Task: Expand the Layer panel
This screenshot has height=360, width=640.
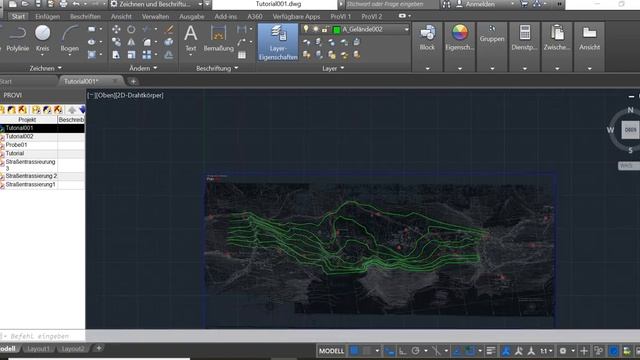Action: pyautogui.click(x=333, y=68)
